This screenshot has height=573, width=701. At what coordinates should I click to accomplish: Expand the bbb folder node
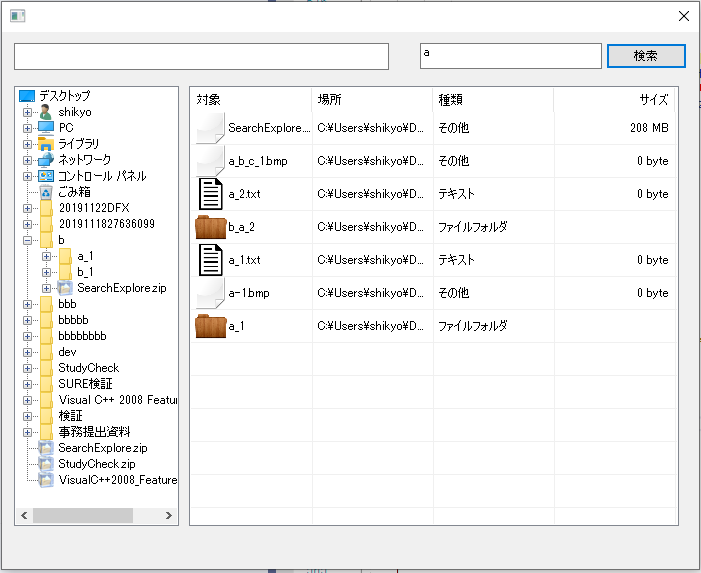[x=27, y=304]
